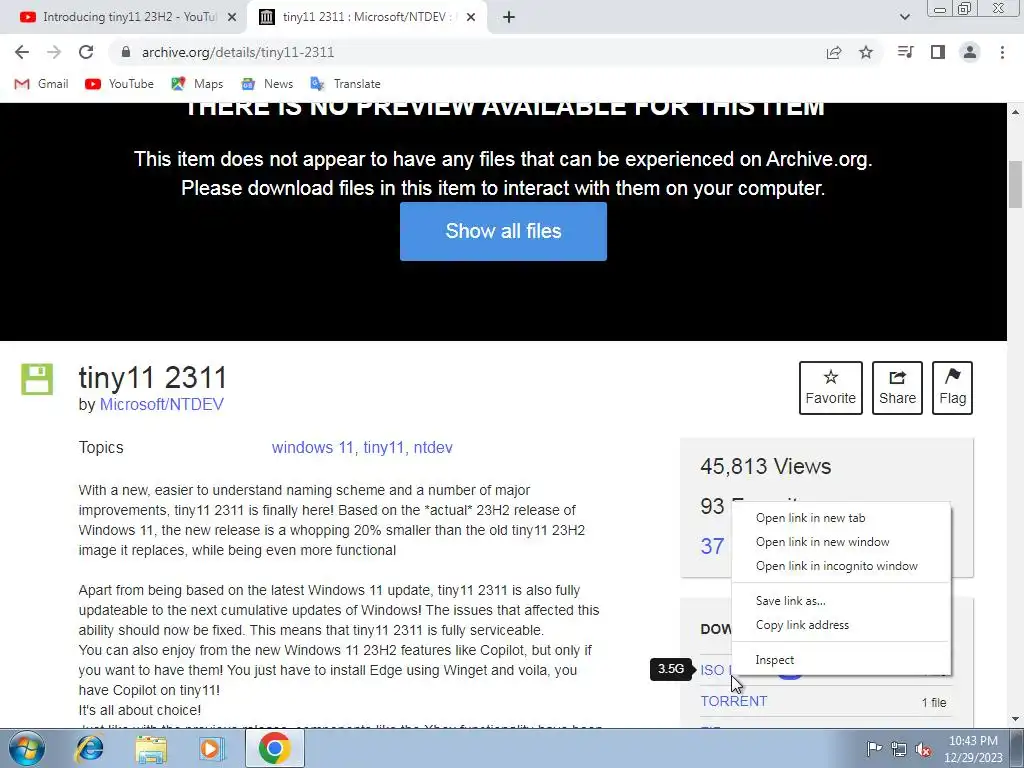Screen dimensions: 1024x768
Task: Select Inspect from context menu
Action: pyautogui.click(x=841, y=660)
